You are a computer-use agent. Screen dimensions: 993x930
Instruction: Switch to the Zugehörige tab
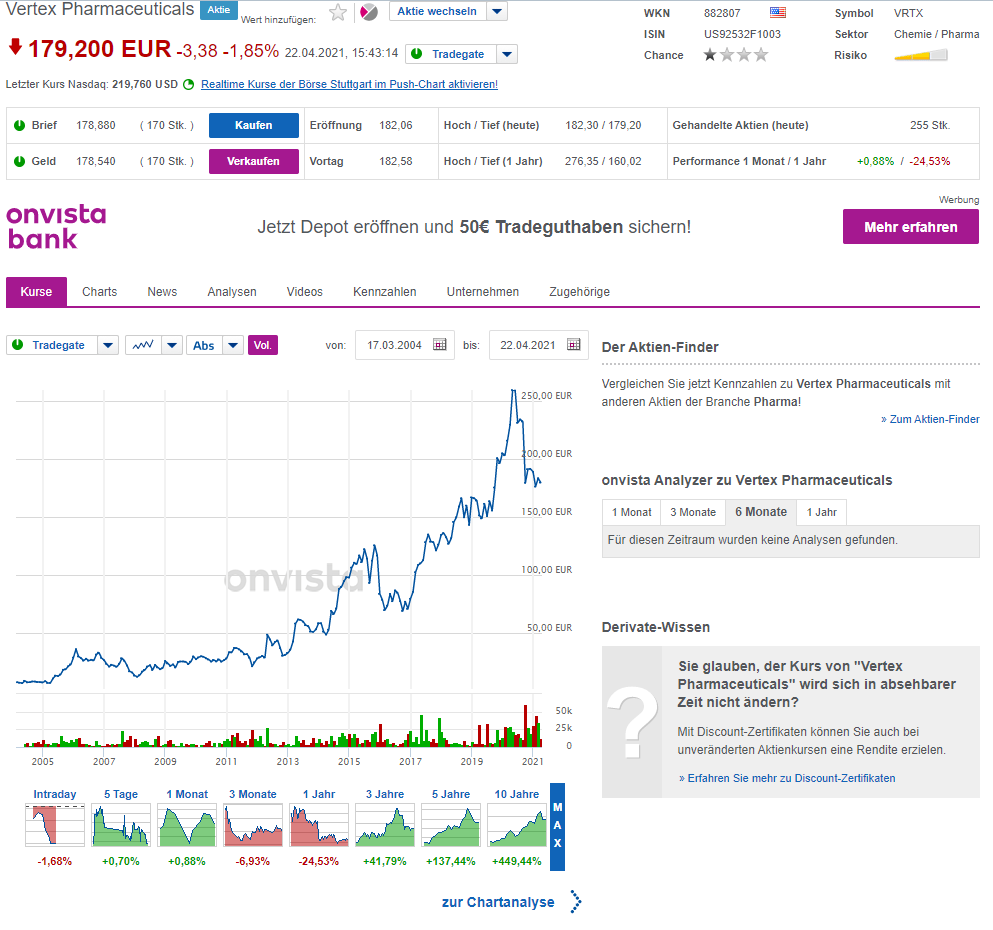coord(579,292)
